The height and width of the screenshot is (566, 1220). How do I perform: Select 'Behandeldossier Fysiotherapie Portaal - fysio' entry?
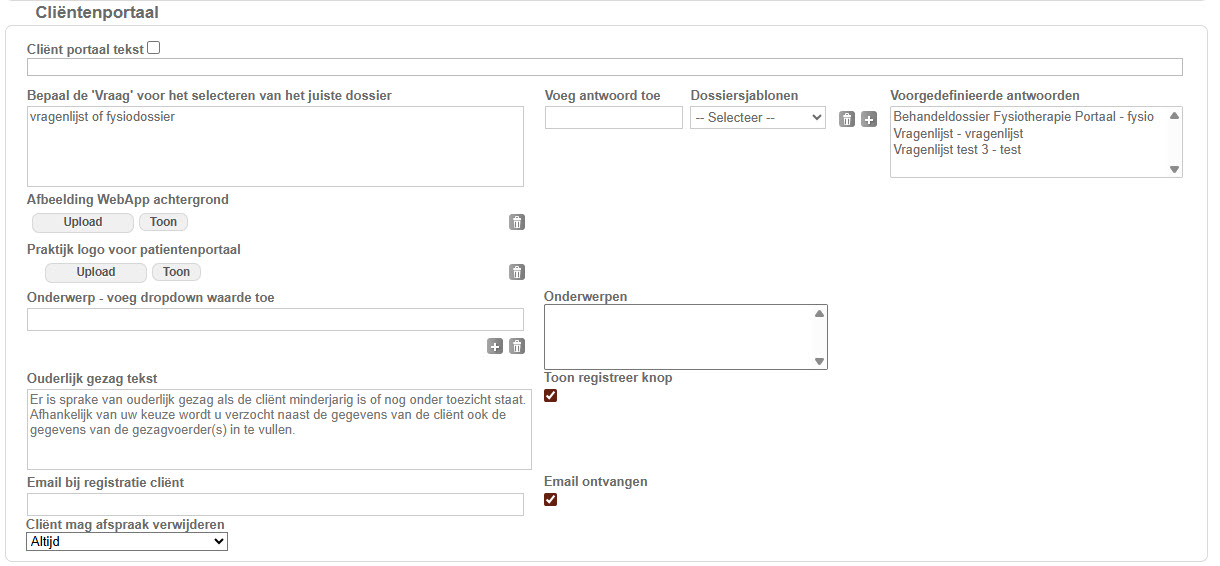(x=1023, y=117)
